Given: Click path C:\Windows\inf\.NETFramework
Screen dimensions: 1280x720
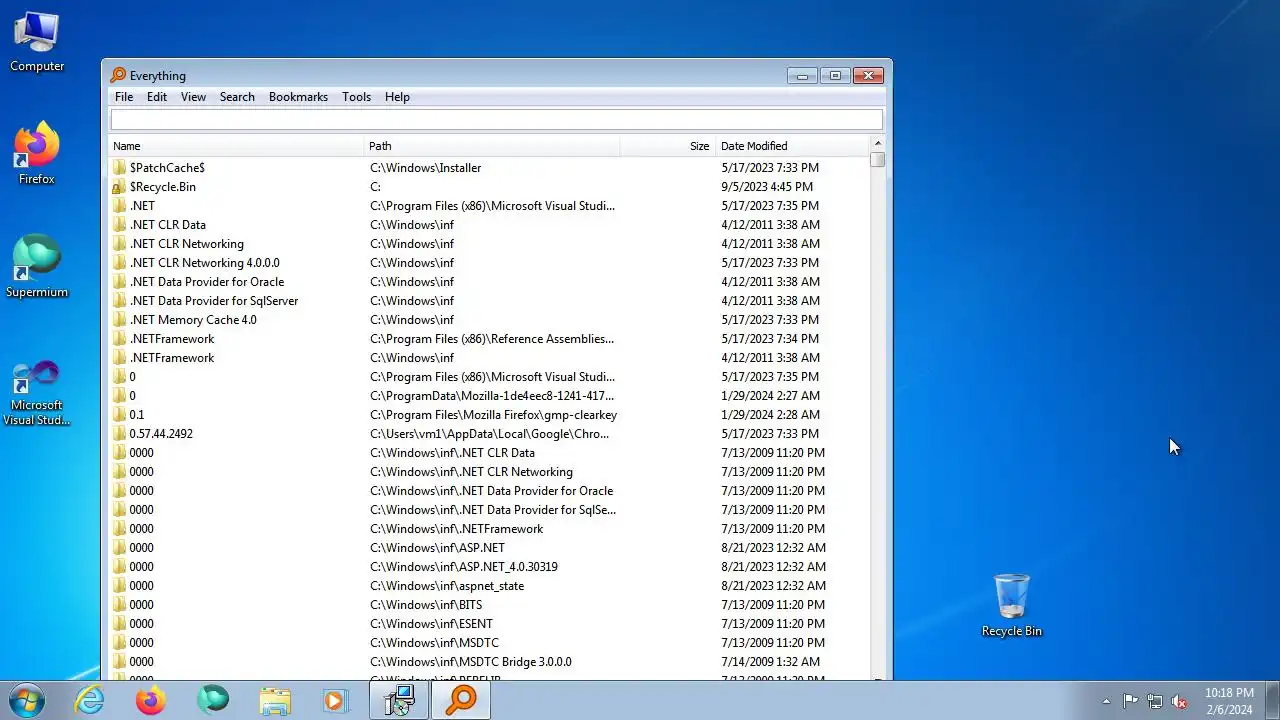Looking at the screenshot, I should (x=456, y=529).
